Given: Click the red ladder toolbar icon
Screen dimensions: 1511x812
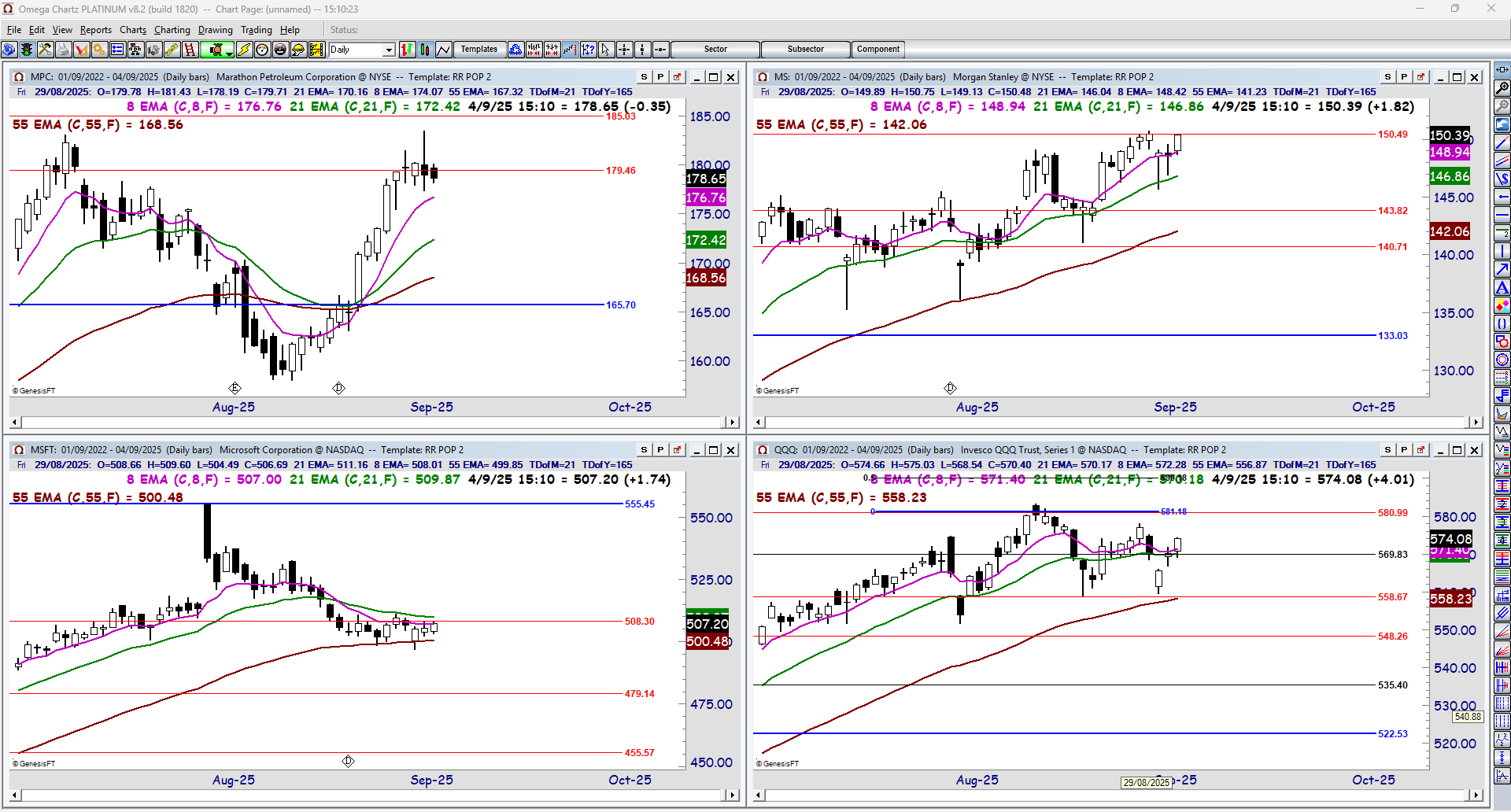Looking at the screenshot, I should [x=190, y=50].
